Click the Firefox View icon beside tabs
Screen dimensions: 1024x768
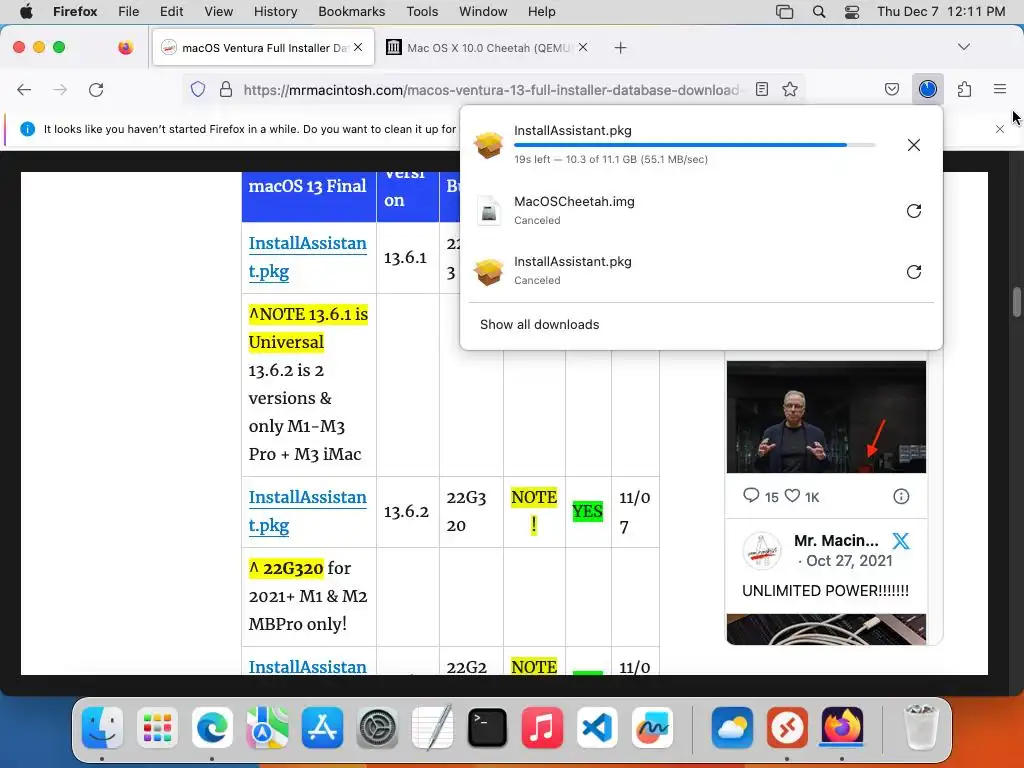pyautogui.click(x=125, y=47)
